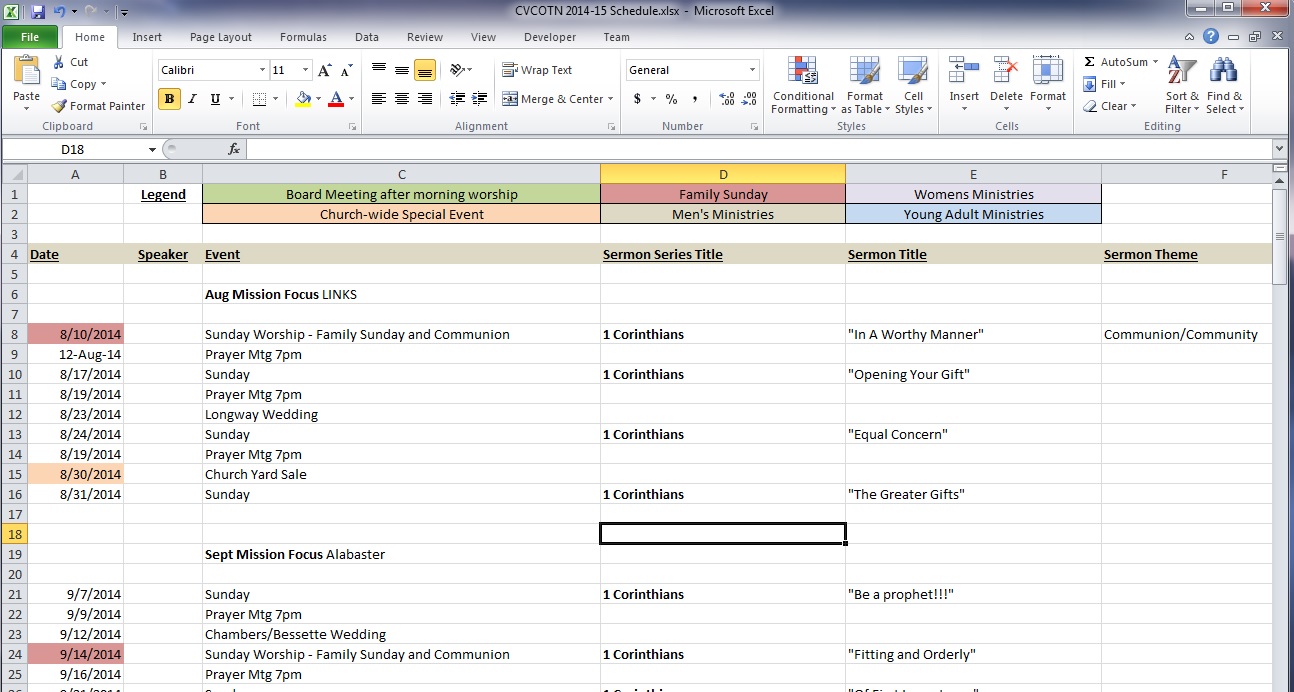The image size is (1294, 692).
Task: Apply Percent Style formatting
Action: tap(671, 99)
